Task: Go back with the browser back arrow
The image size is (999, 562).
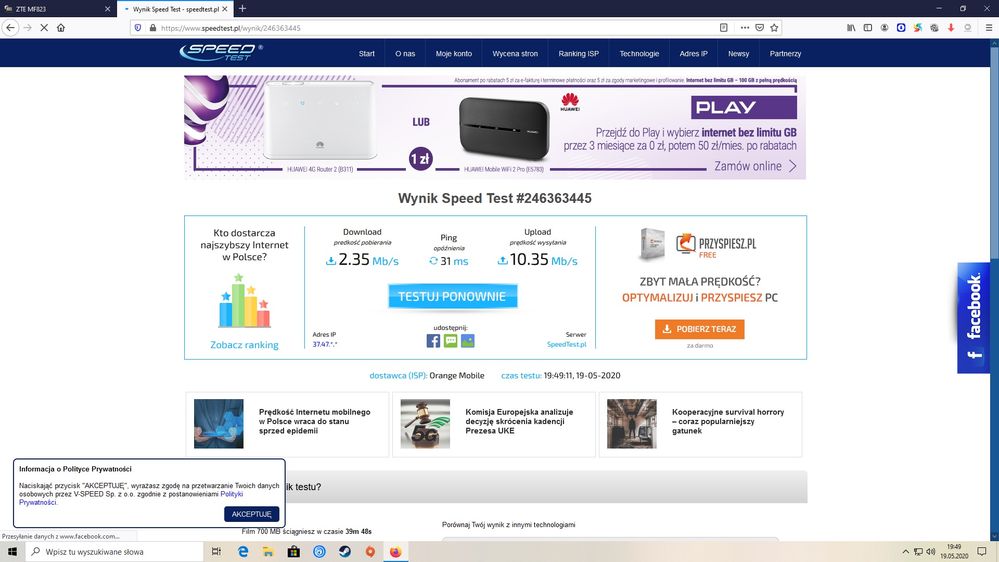Action: (x=10, y=28)
